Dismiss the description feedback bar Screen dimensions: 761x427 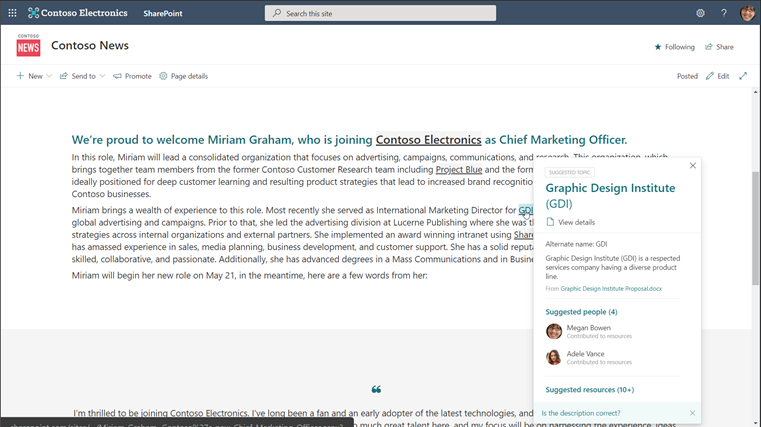click(x=692, y=413)
